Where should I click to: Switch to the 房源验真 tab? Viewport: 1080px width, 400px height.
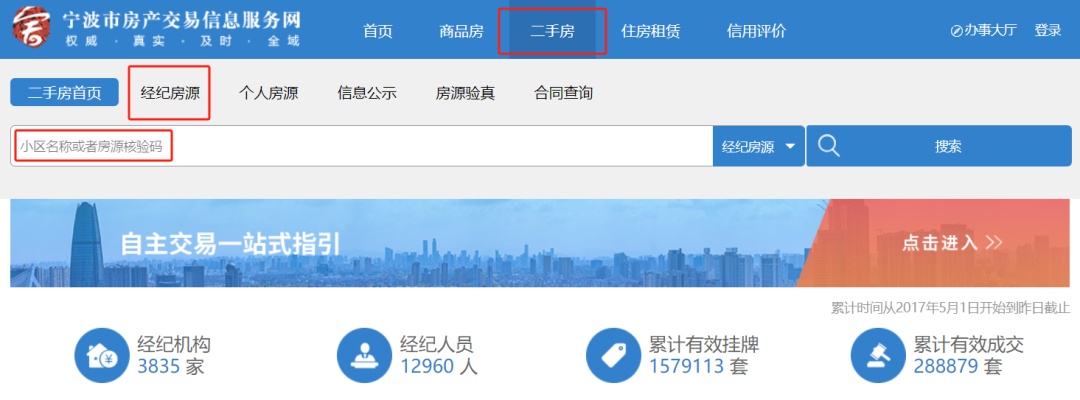(466, 93)
